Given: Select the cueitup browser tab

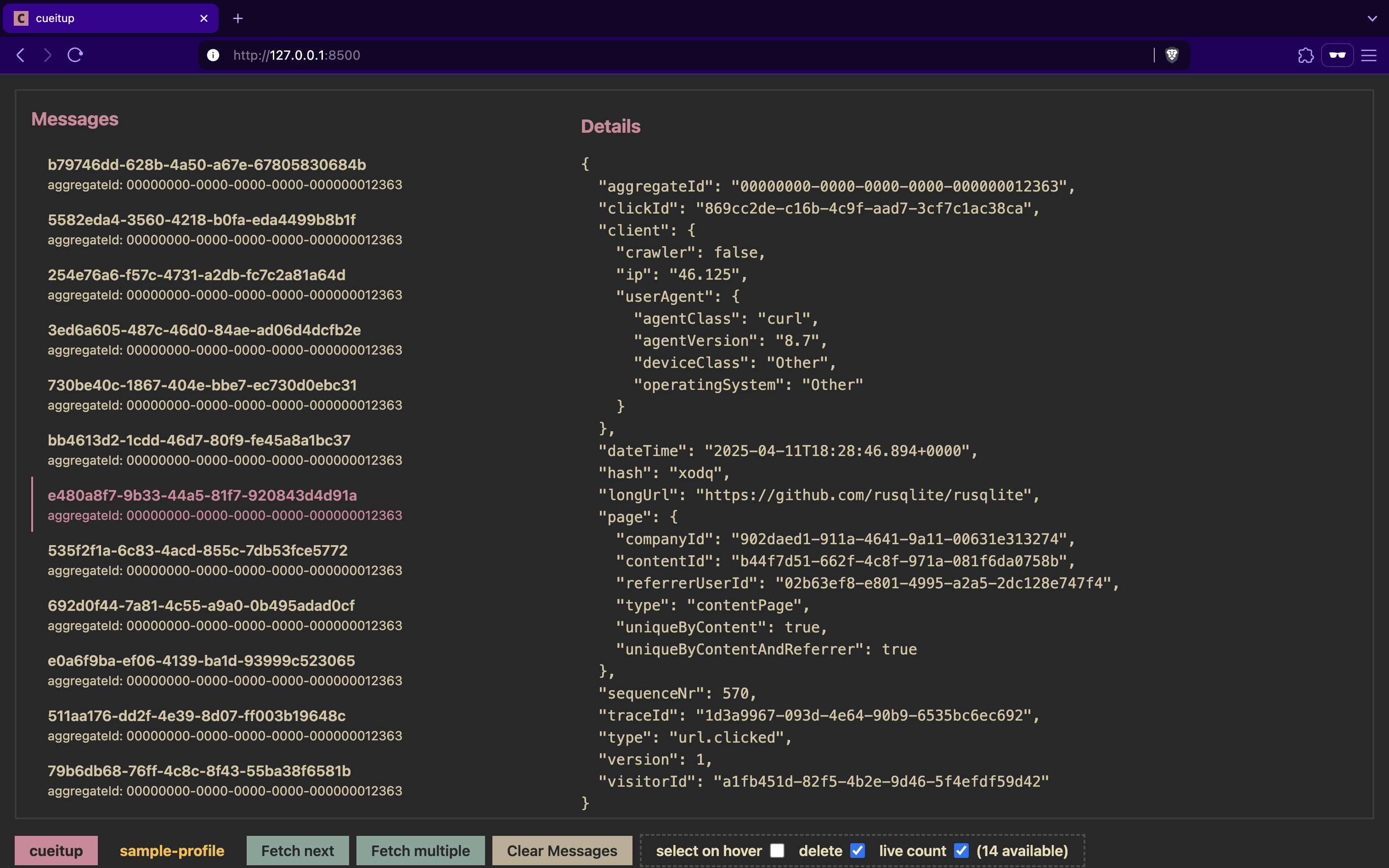Looking at the screenshot, I should point(110,18).
